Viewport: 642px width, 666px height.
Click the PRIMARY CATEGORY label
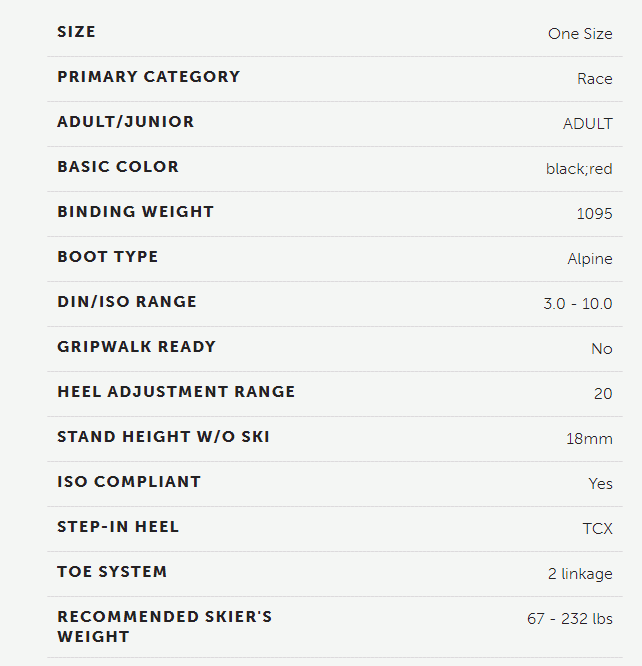[x=149, y=77]
